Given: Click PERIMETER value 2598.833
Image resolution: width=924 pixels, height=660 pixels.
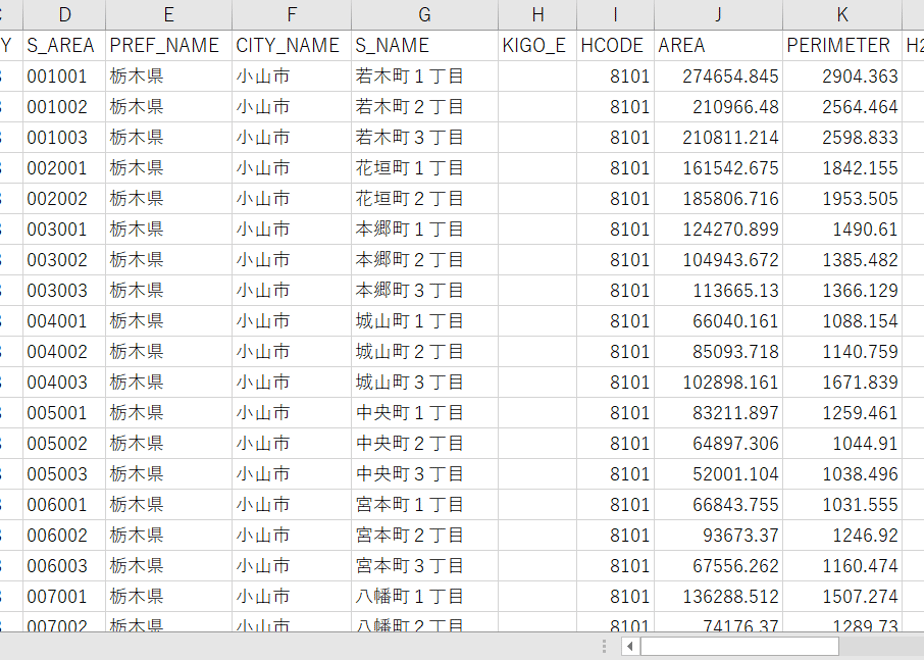Looking at the screenshot, I should click(x=843, y=137).
